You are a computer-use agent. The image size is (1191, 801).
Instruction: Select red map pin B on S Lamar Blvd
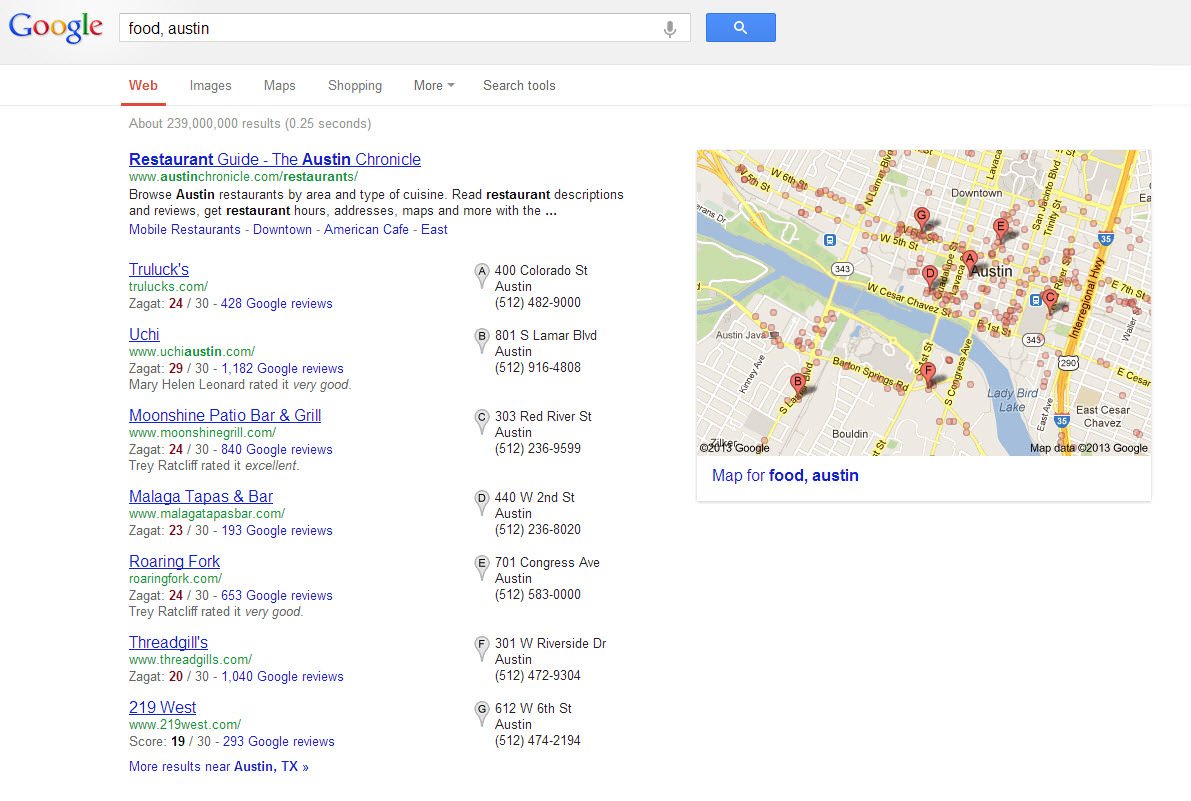798,384
